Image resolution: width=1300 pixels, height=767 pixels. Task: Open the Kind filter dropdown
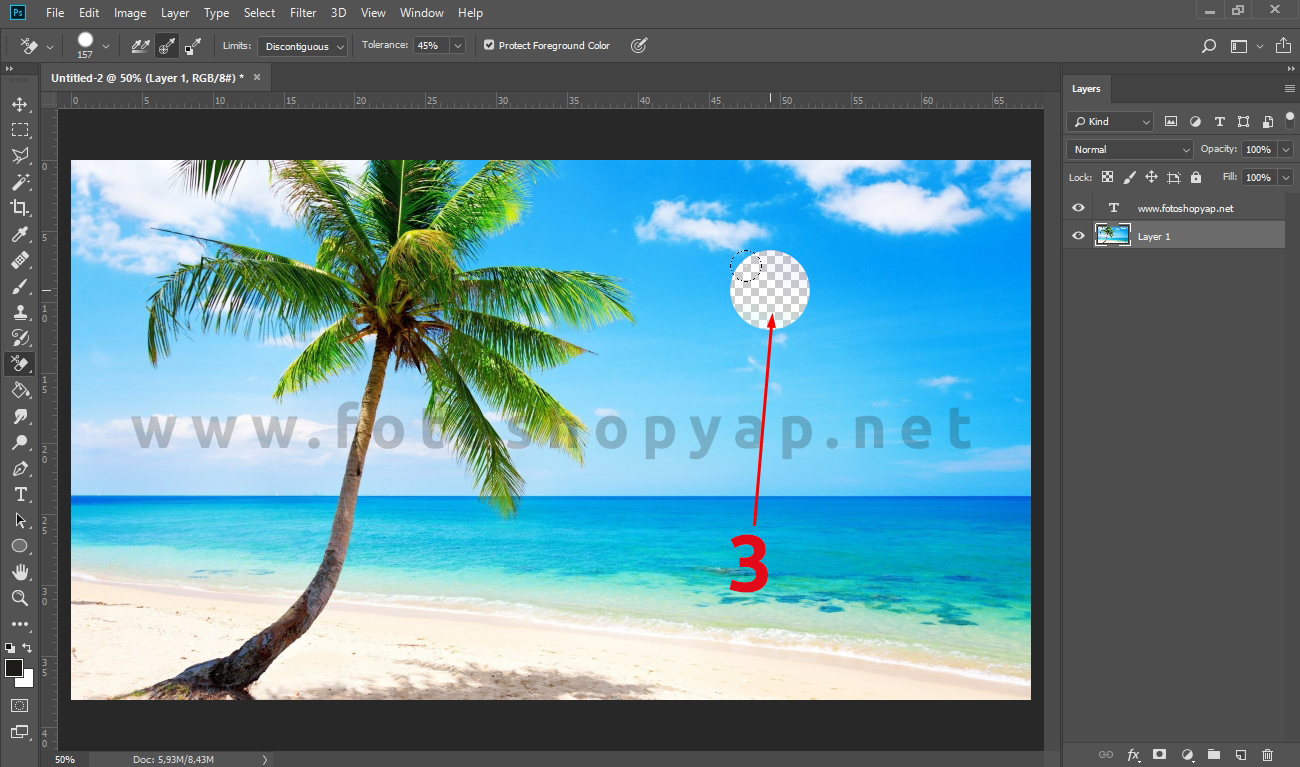pyautogui.click(x=1110, y=121)
